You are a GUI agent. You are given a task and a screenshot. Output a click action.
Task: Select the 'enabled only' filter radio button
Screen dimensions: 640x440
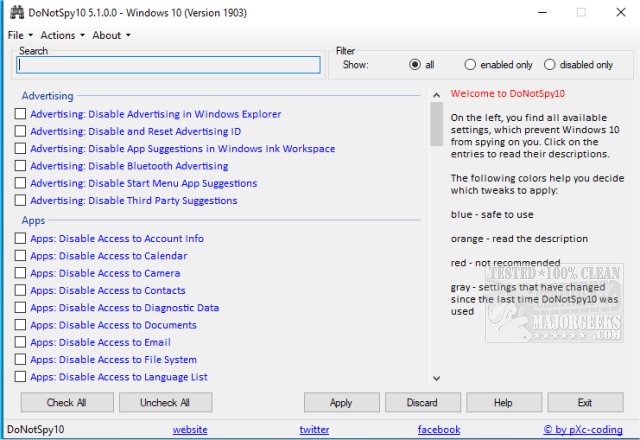tap(470, 64)
